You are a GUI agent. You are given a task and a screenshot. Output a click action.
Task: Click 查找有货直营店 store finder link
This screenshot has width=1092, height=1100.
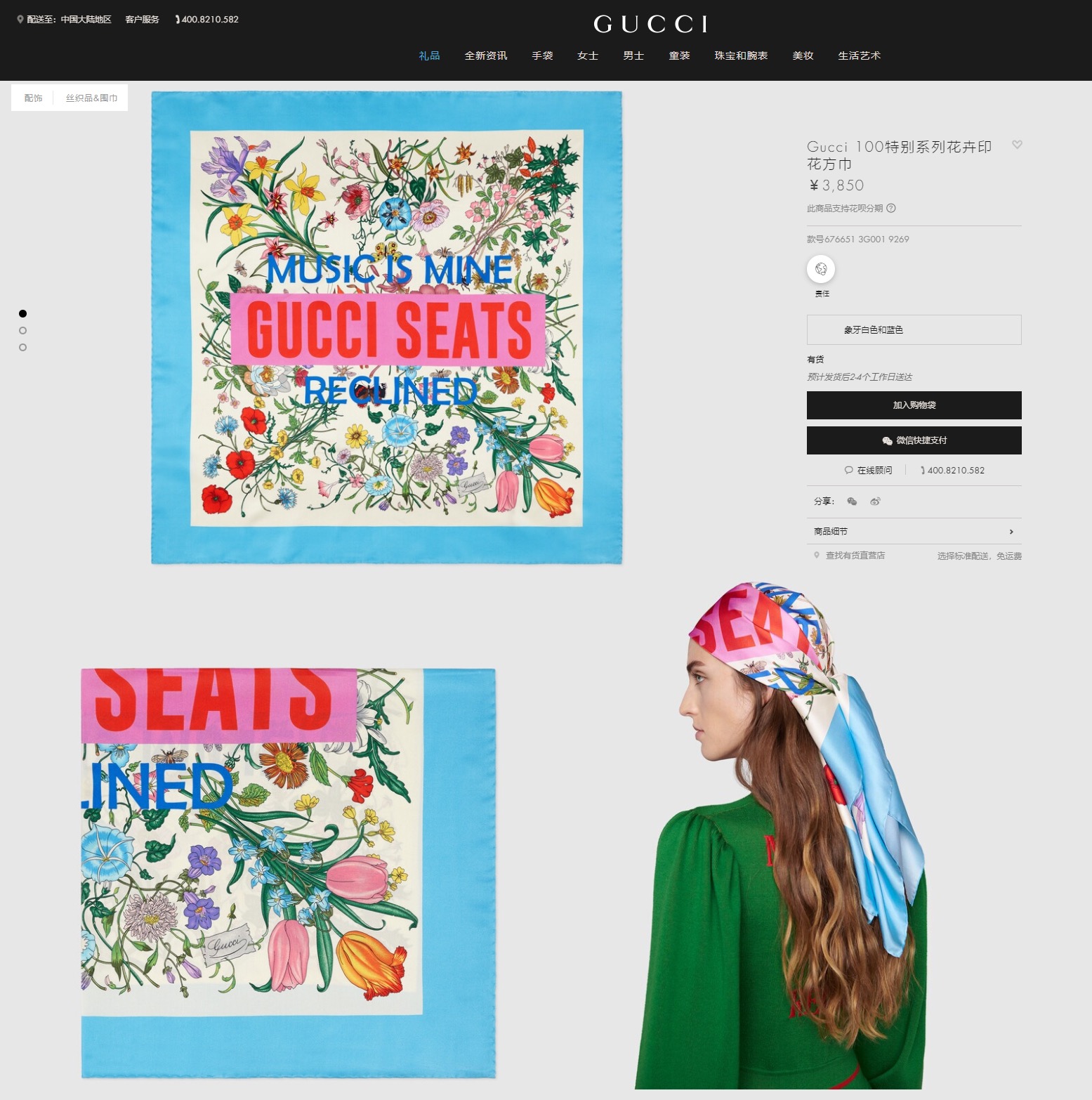[855, 556]
